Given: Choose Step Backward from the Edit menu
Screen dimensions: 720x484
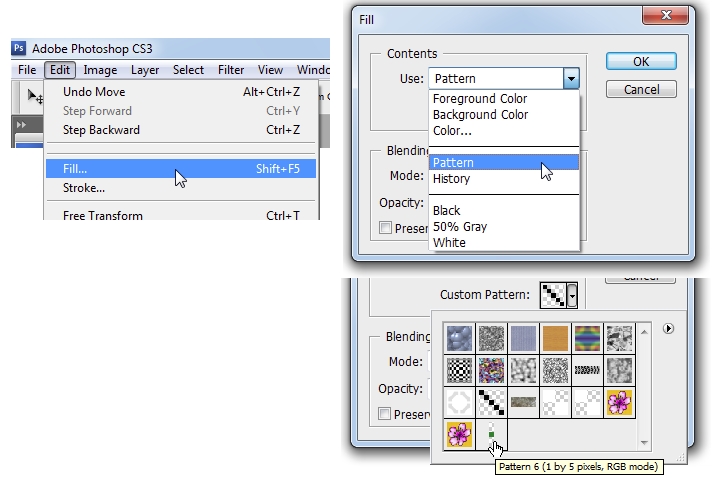Looking at the screenshot, I should (x=181, y=130).
